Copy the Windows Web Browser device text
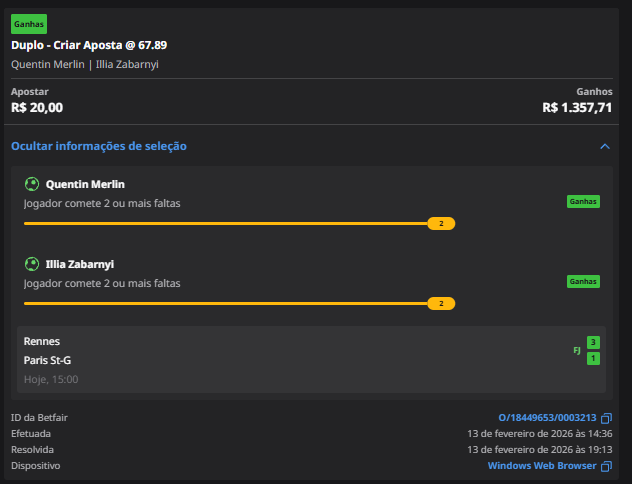The height and width of the screenshot is (484, 632). click(x=606, y=466)
